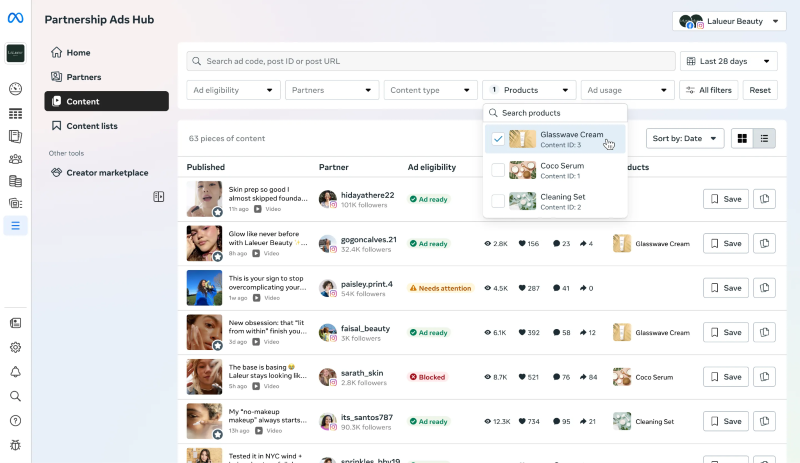Open the Sort by: Date dropdown
Screen dimensions: 800x463
tap(685, 138)
